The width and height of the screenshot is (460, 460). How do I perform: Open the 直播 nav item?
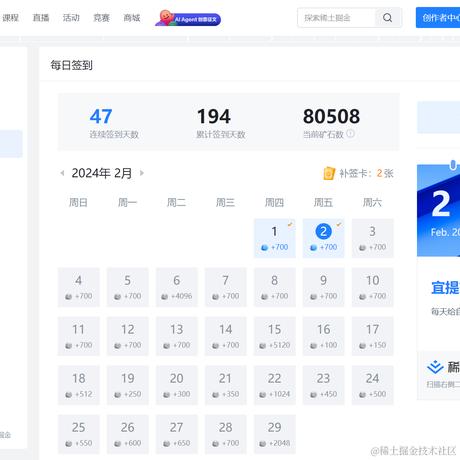pyautogui.click(x=41, y=18)
